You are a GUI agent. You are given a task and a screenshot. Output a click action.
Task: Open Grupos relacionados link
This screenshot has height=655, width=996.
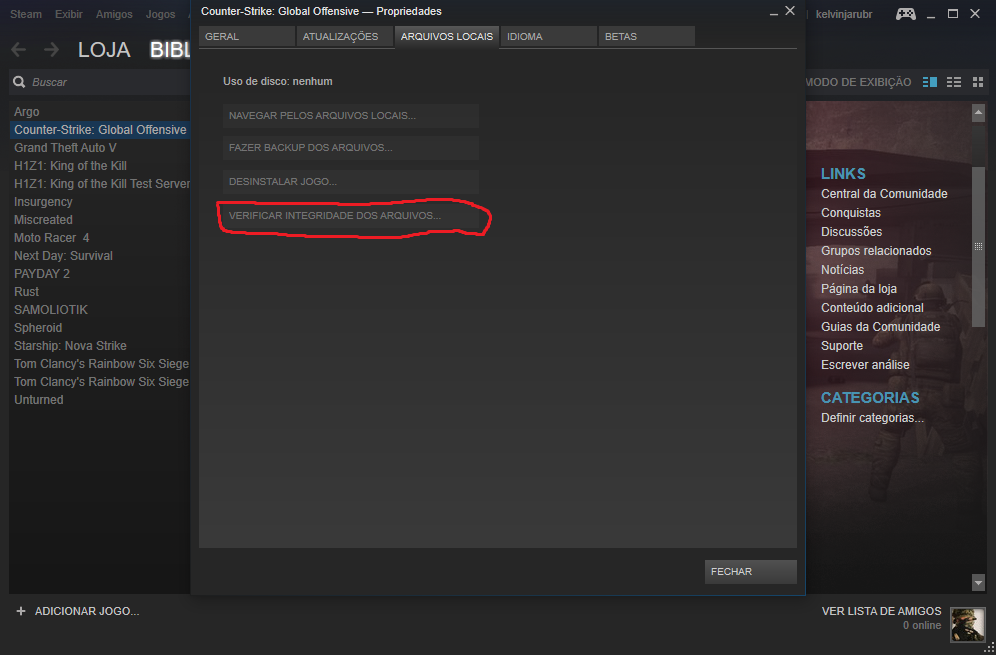876,251
